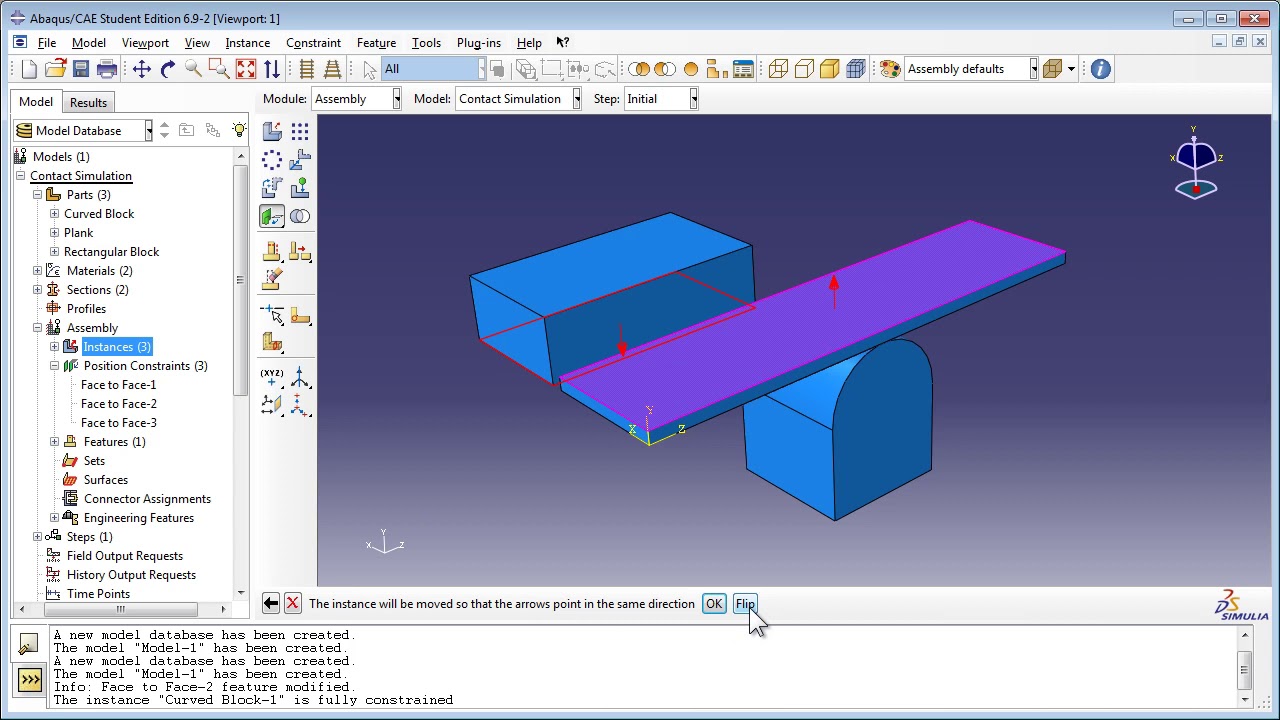Image resolution: width=1280 pixels, height=720 pixels.
Task: Click the Create Datum Point XYZ icon
Action: click(x=272, y=377)
